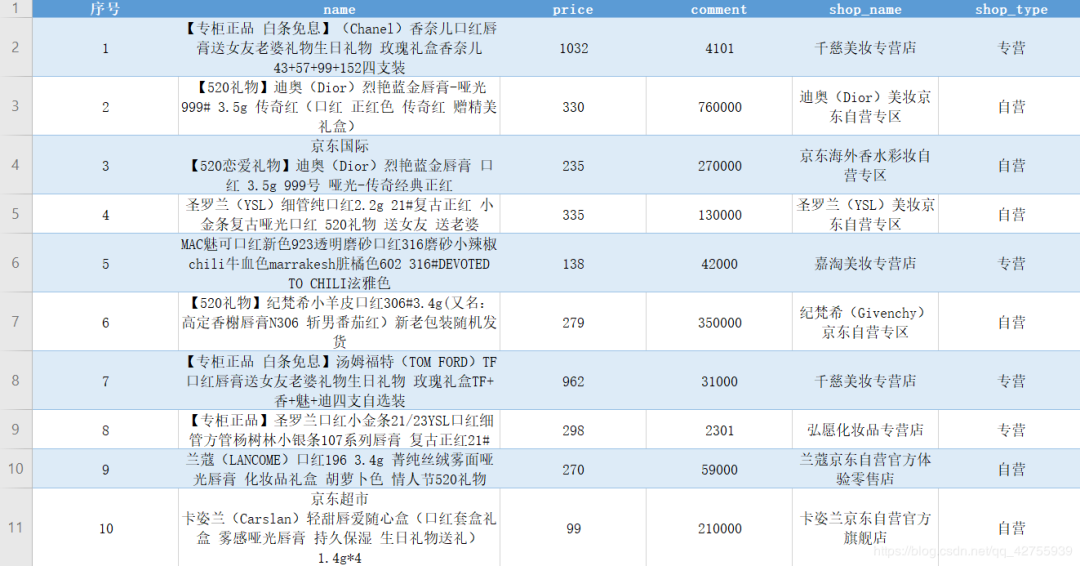
Task: Click shop cell 京东海外香水彩妆自营专区
Action: pyautogui.click(x=865, y=165)
